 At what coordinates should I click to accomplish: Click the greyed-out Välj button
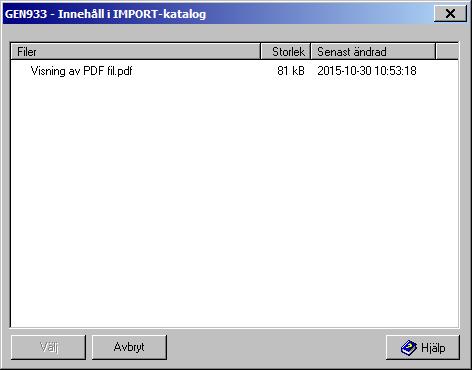(x=48, y=347)
